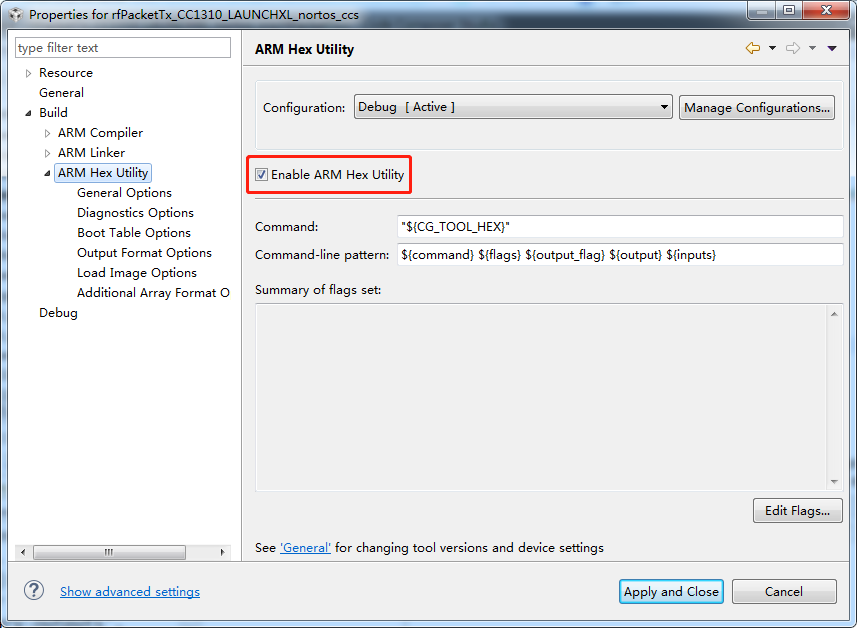
Task: Open the back history dropdown arrow
Action: (772, 48)
